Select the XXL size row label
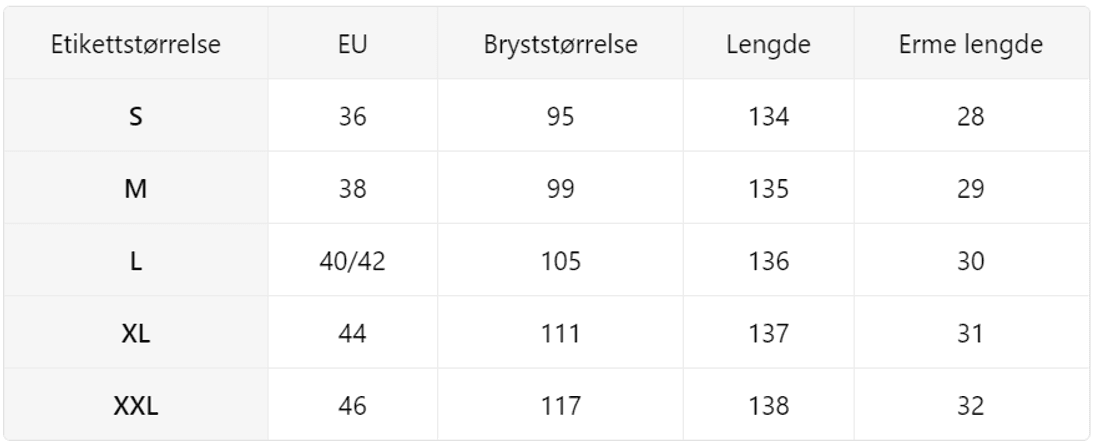The height and width of the screenshot is (448, 1100). pos(136,406)
